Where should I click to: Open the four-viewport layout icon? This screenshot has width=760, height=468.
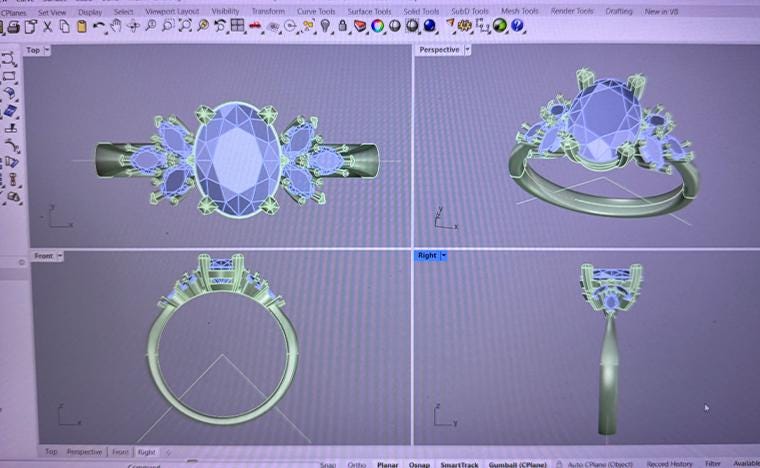pyautogui.click(x=237, y=26)
